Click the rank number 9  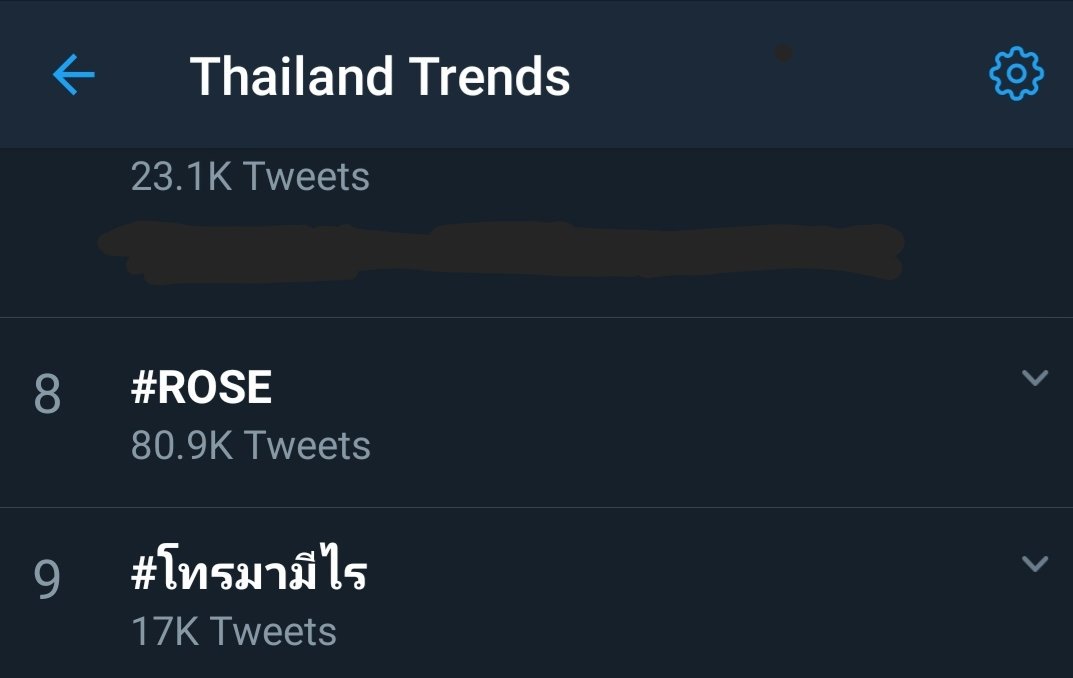tap(47, 579)
